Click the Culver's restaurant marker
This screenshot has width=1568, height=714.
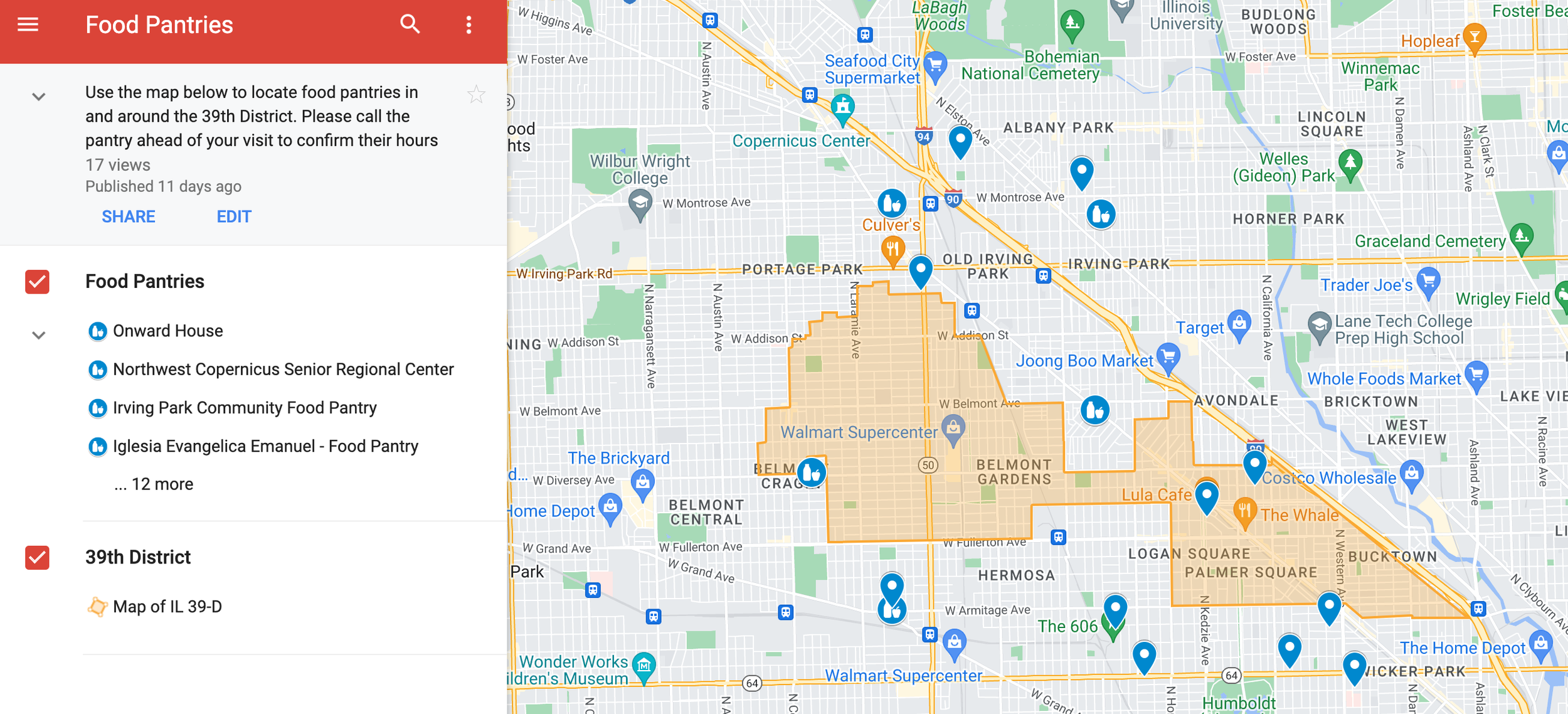coord(892,252)
